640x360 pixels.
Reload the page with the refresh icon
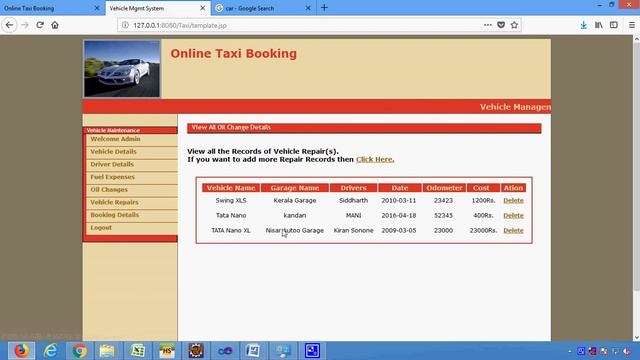click(x=40, y=25)
